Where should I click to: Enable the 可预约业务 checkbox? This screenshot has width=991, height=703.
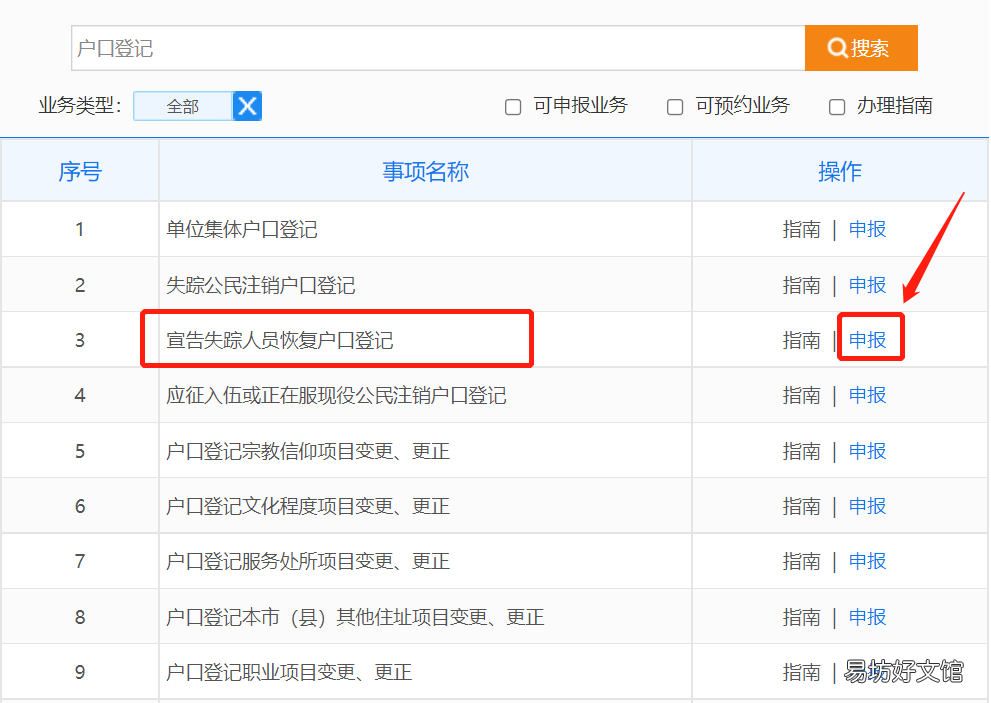click(675, 107)
